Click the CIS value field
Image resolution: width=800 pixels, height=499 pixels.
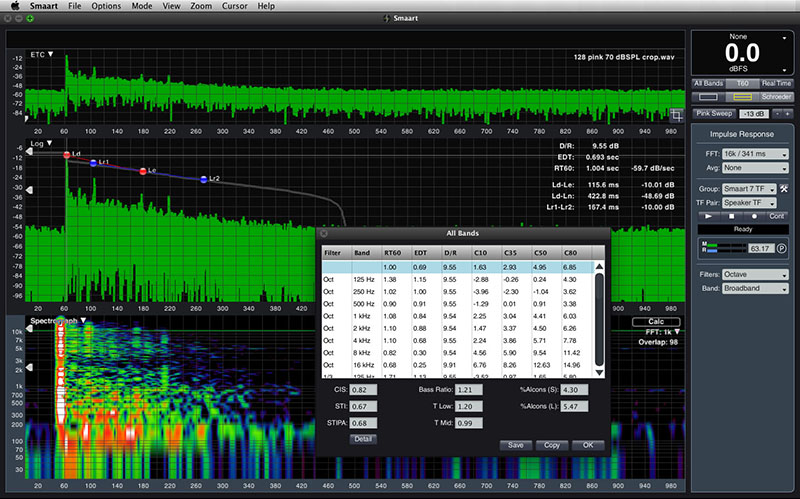click(363, 390)
